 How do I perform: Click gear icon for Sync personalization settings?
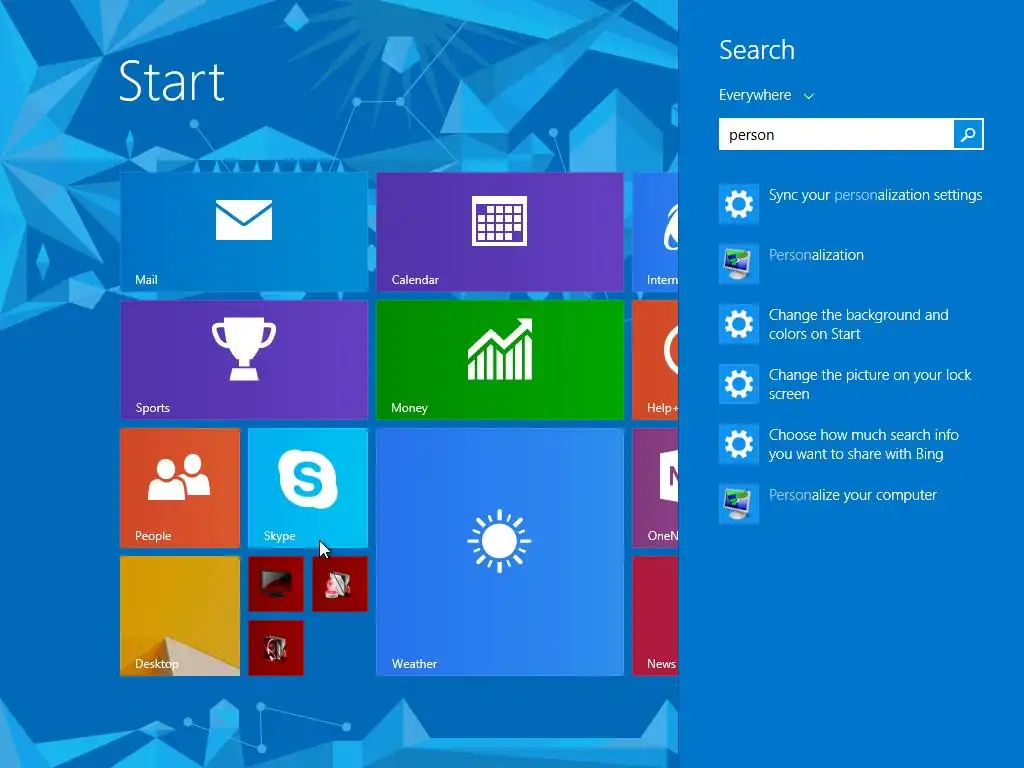(739, 204)
